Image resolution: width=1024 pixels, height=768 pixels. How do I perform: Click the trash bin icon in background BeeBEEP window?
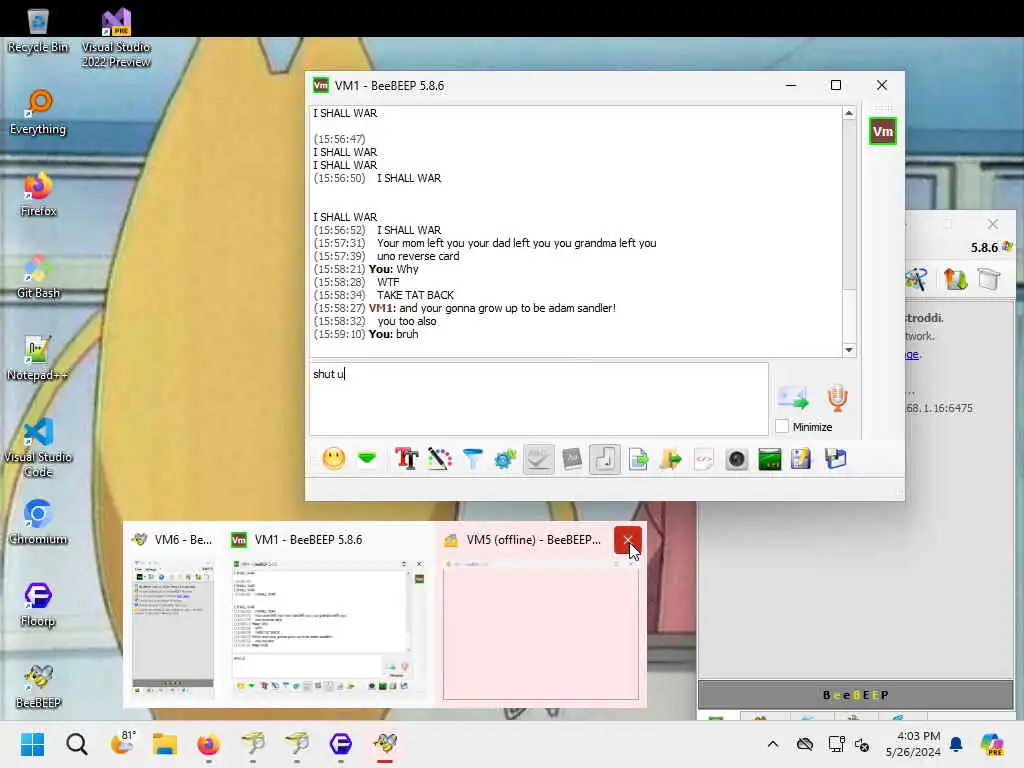989,280
